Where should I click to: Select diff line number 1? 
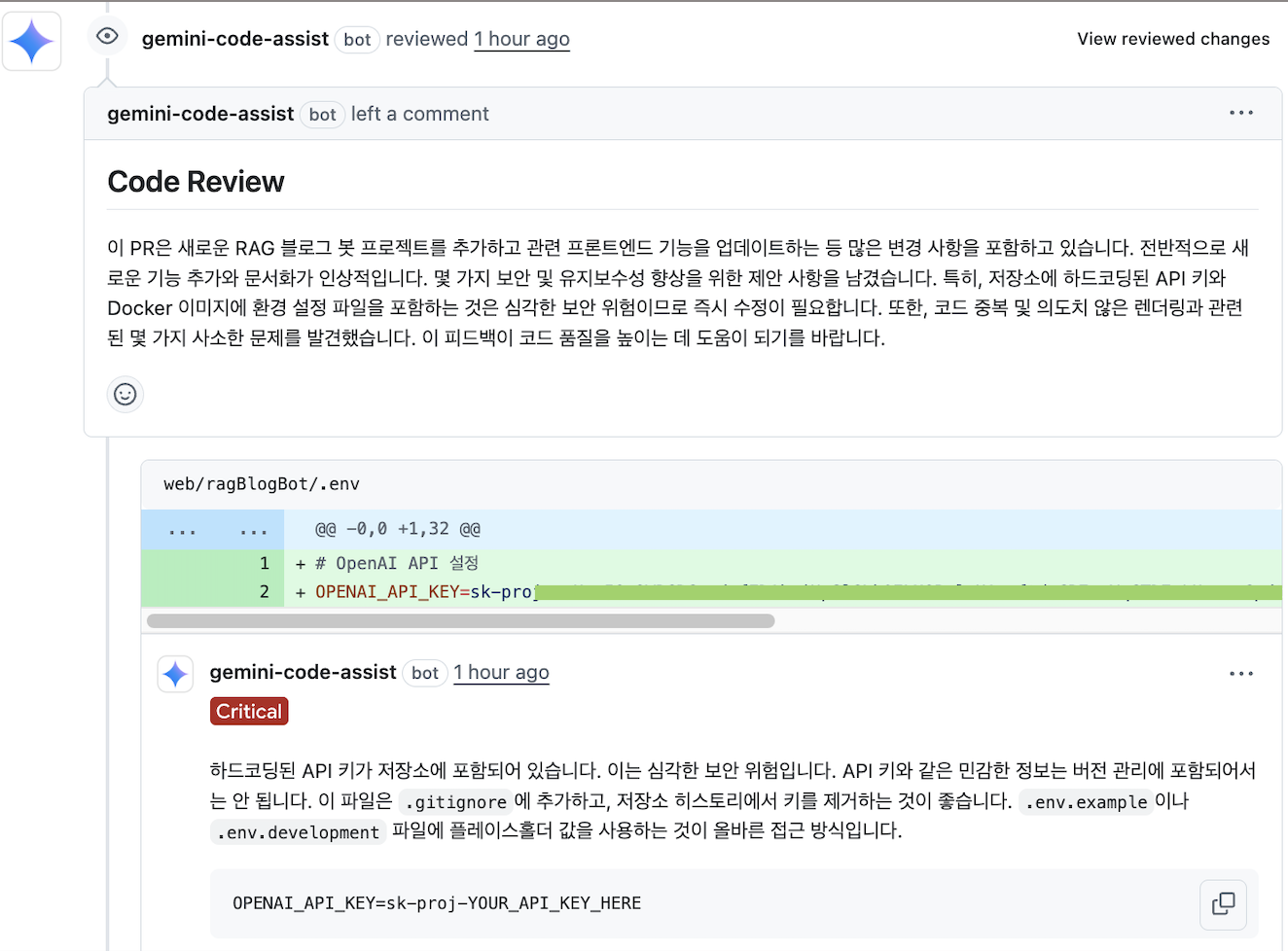264,563
